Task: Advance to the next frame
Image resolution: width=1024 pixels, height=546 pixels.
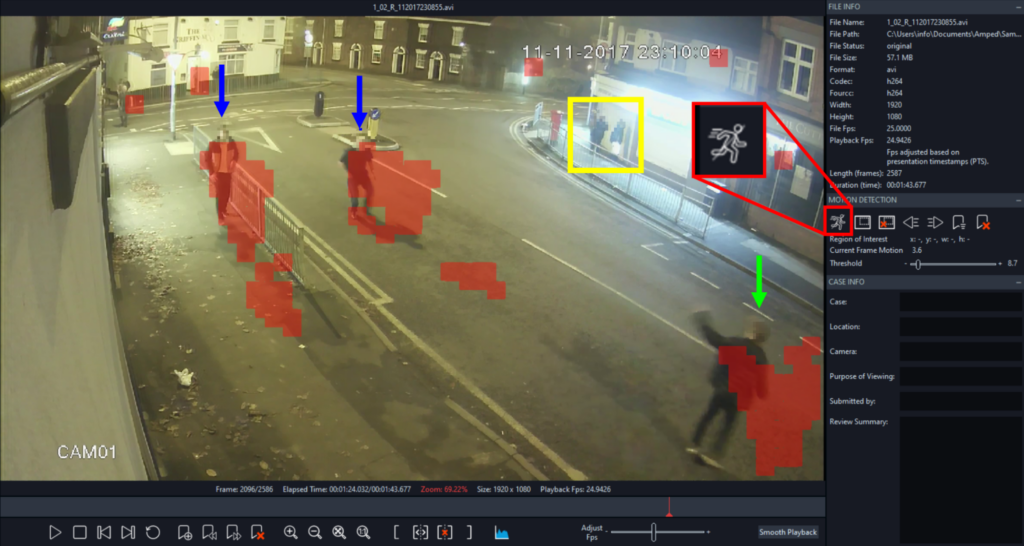Action: point(128,532)
